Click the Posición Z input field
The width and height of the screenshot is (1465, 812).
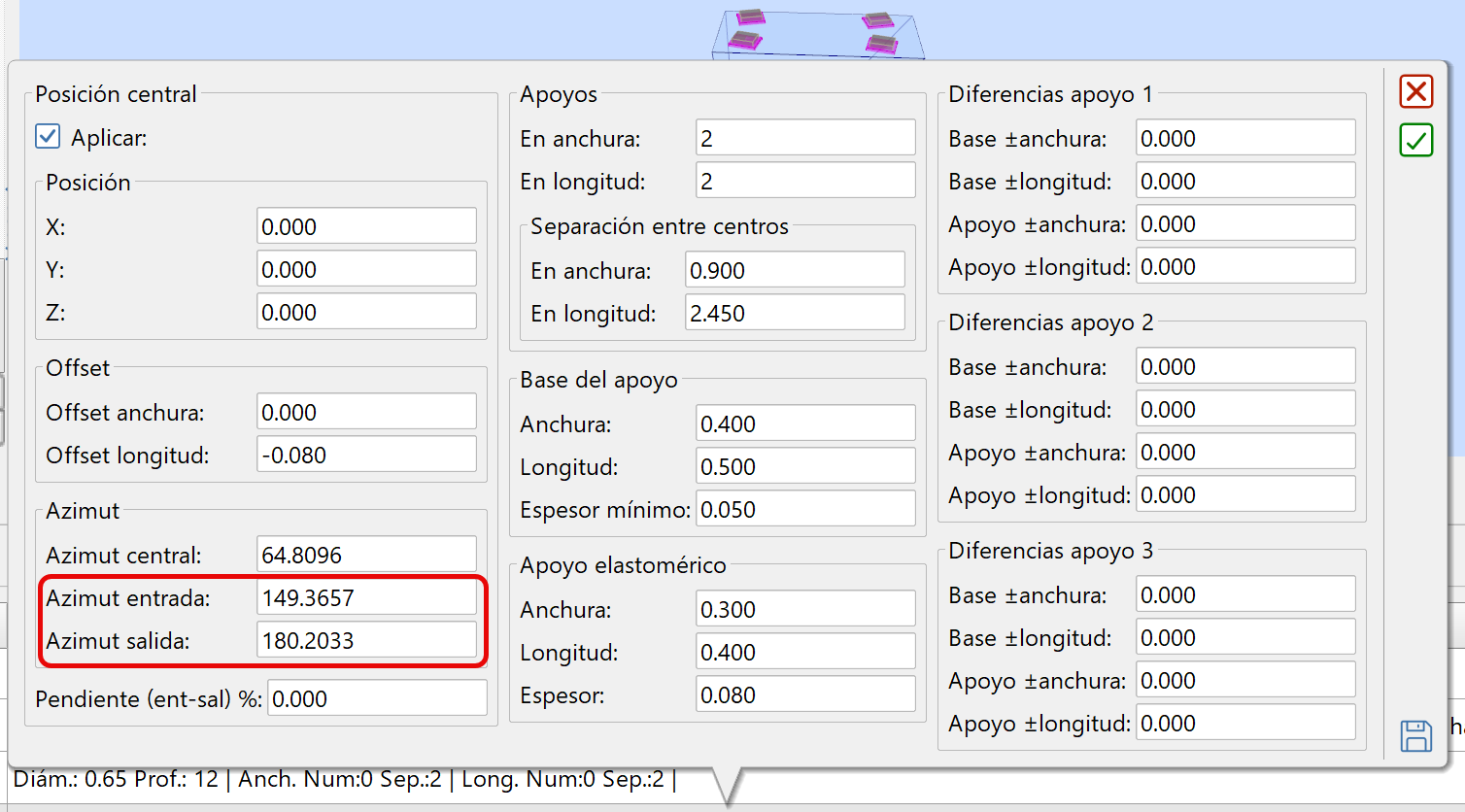click(366, 313)
